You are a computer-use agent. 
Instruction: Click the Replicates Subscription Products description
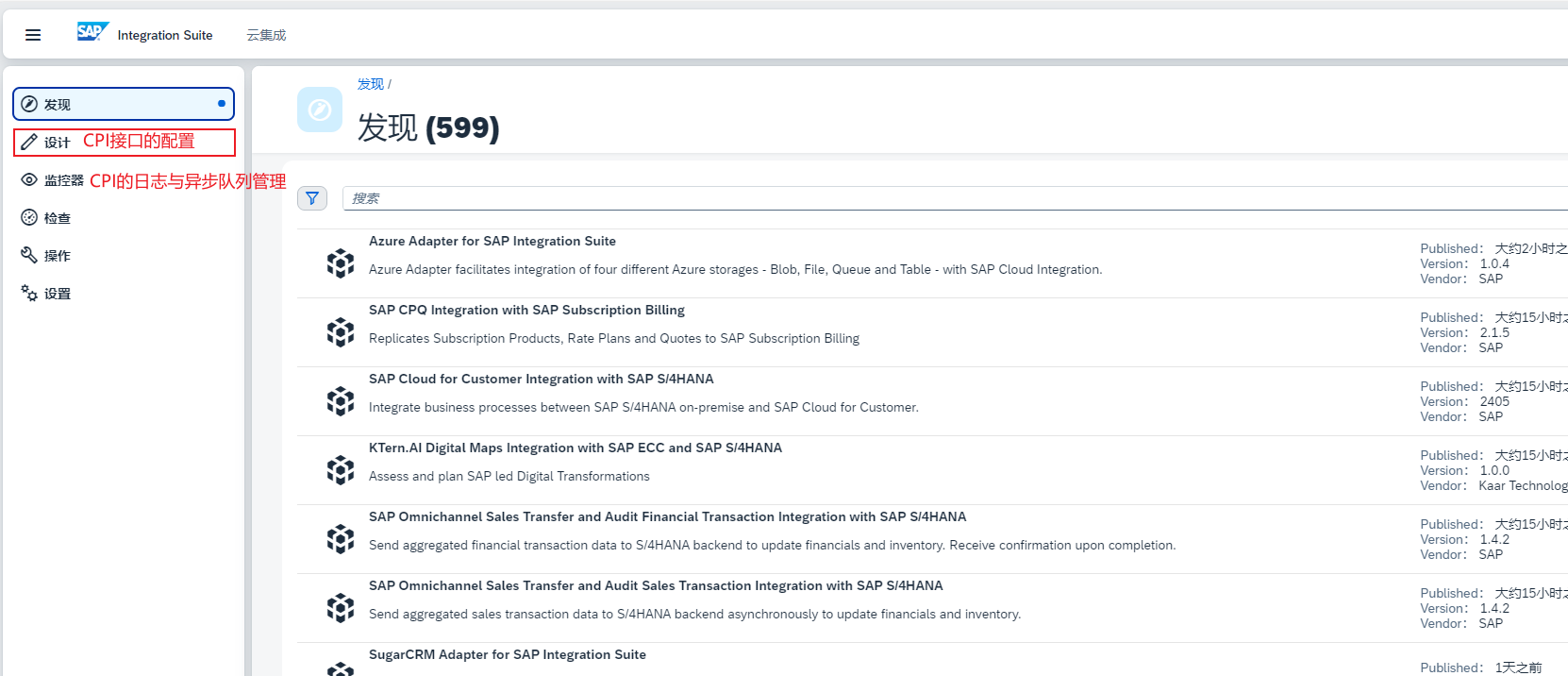[x=614, y=339]
